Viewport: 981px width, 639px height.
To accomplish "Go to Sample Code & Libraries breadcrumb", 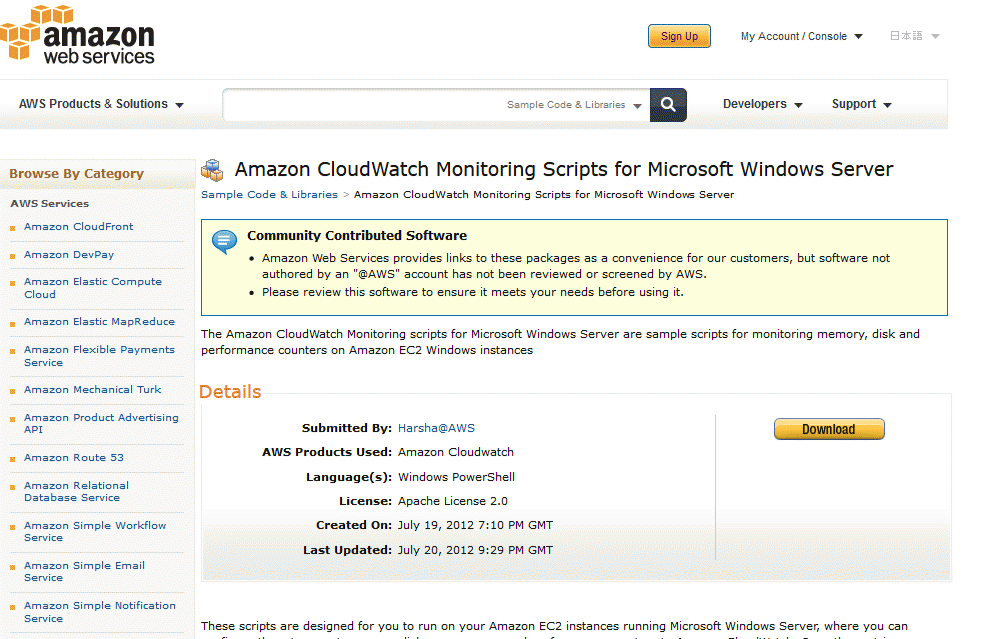I will (269, 195).
